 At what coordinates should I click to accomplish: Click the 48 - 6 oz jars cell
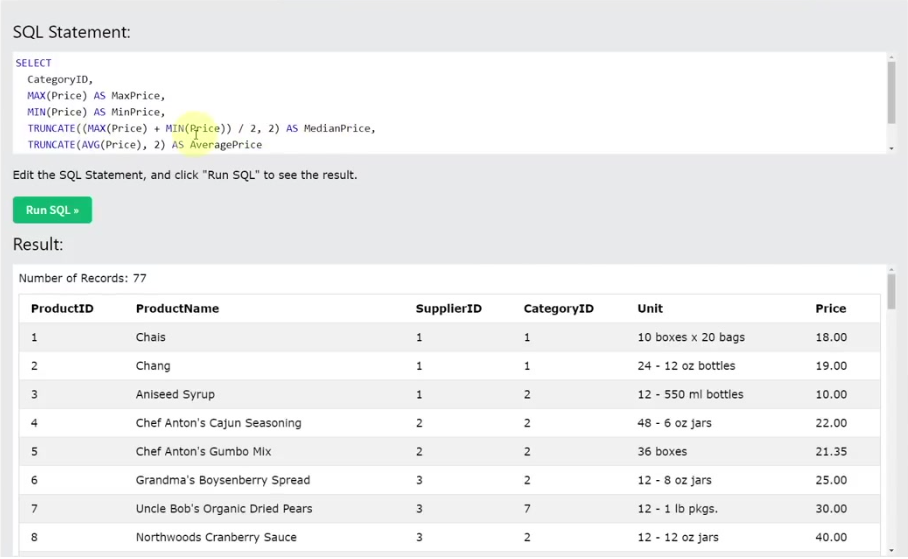[674, 423]
